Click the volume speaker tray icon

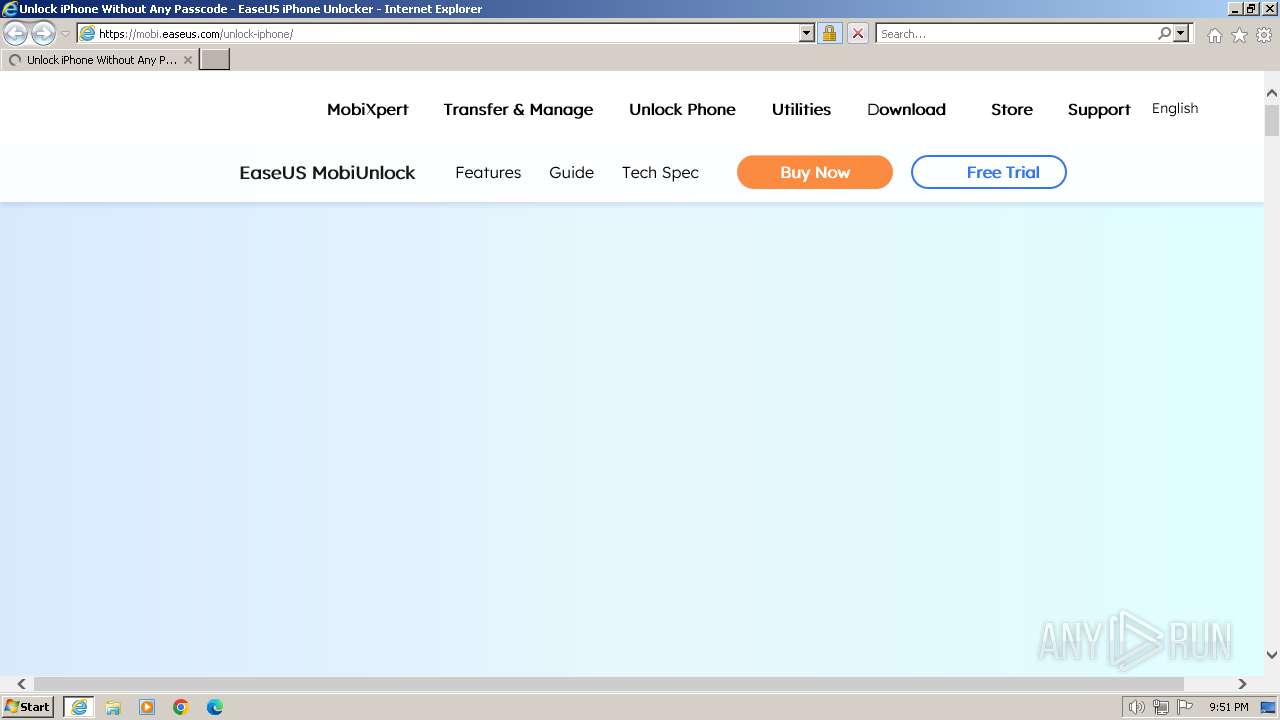click(x=1137, y=707)
